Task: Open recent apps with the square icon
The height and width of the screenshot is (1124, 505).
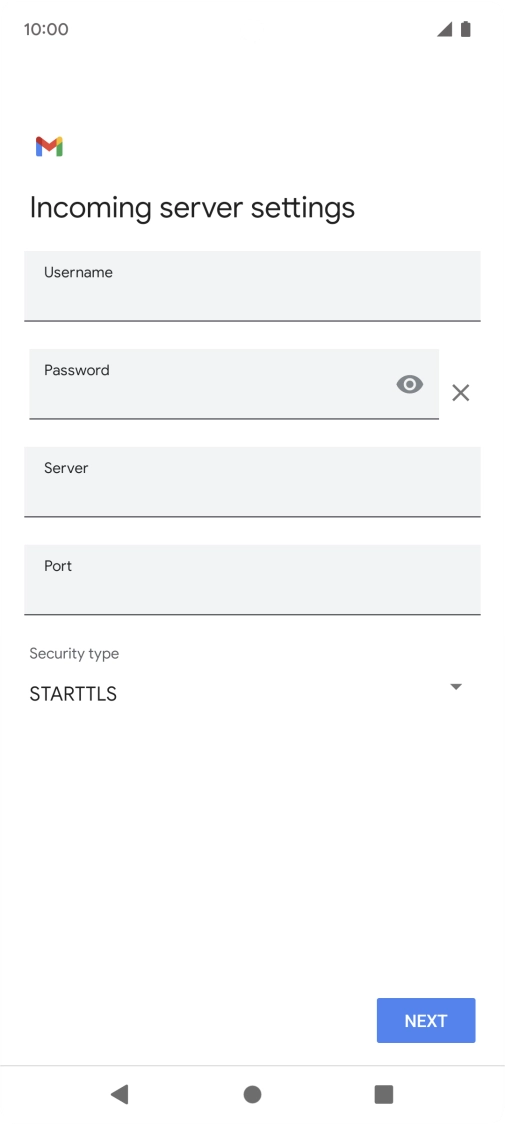Action: click(384, 1094)
